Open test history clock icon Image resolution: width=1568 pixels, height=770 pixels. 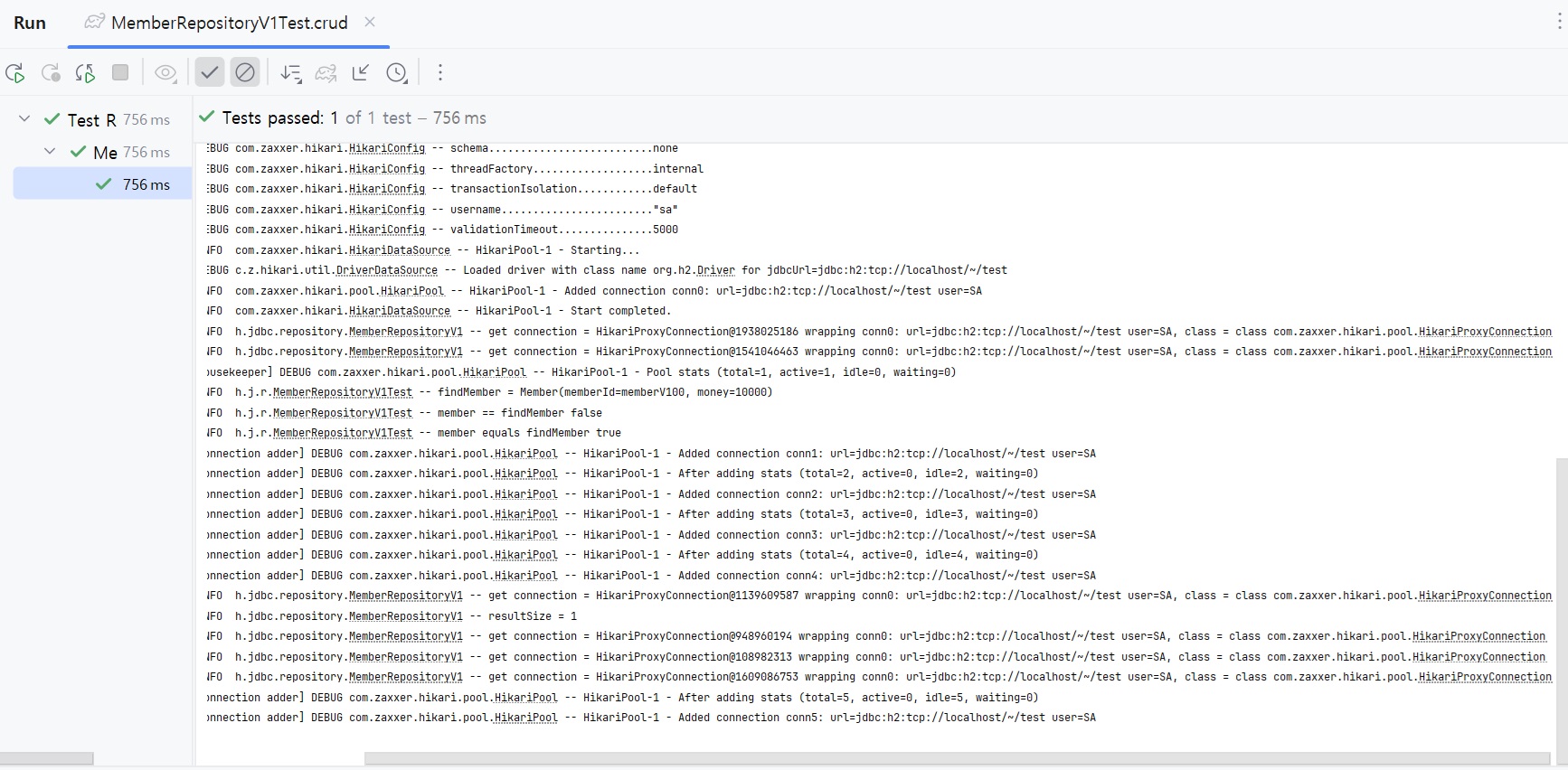(396, 73)
